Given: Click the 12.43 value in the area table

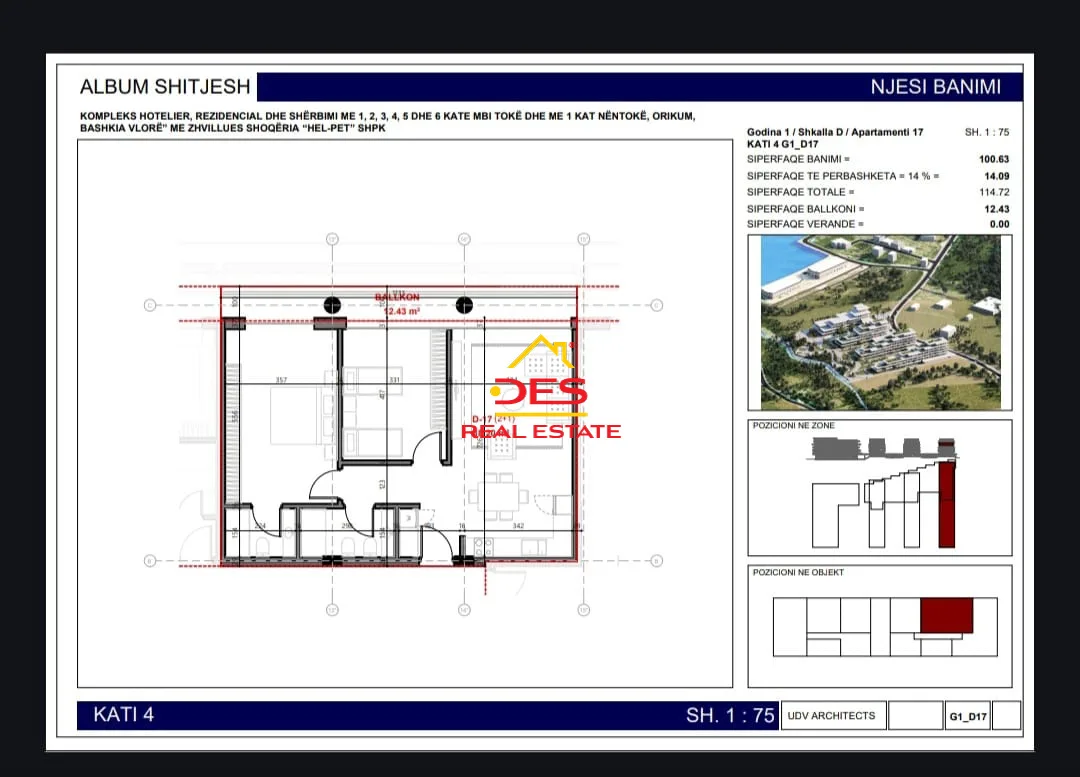Looking at the screenshot, I should click(x=997, y=209).
